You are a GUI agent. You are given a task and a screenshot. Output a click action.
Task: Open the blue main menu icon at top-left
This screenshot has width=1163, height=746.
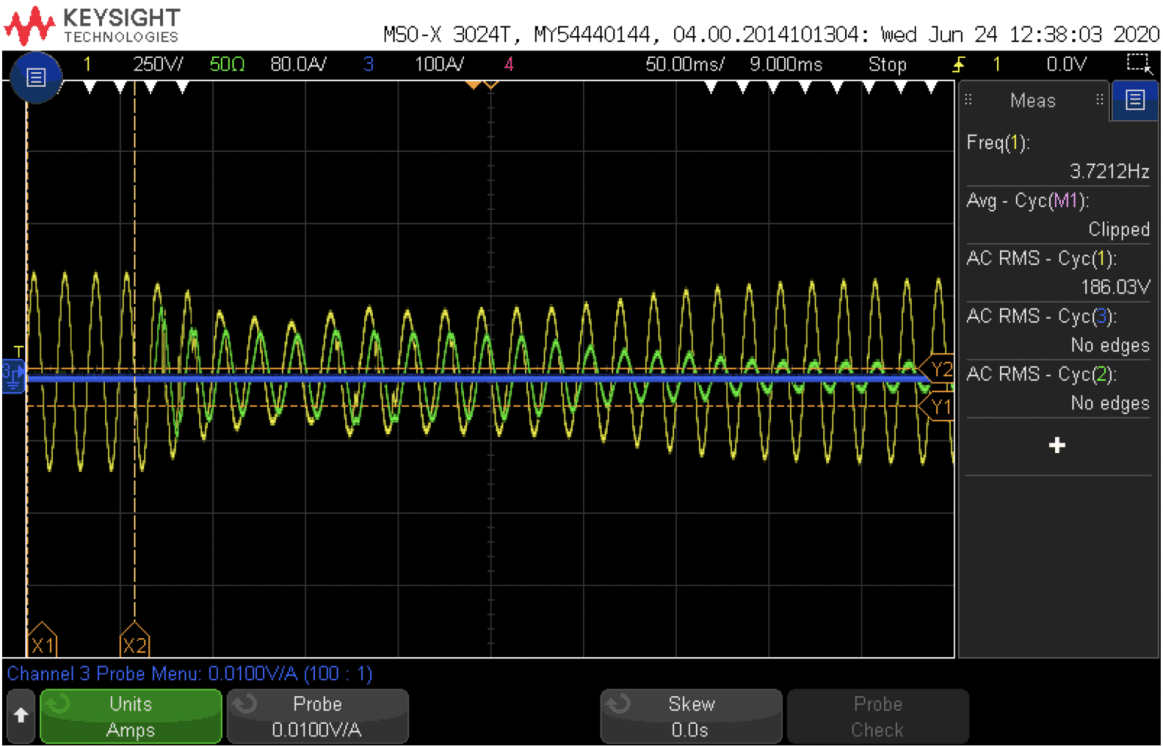point(36,77)
